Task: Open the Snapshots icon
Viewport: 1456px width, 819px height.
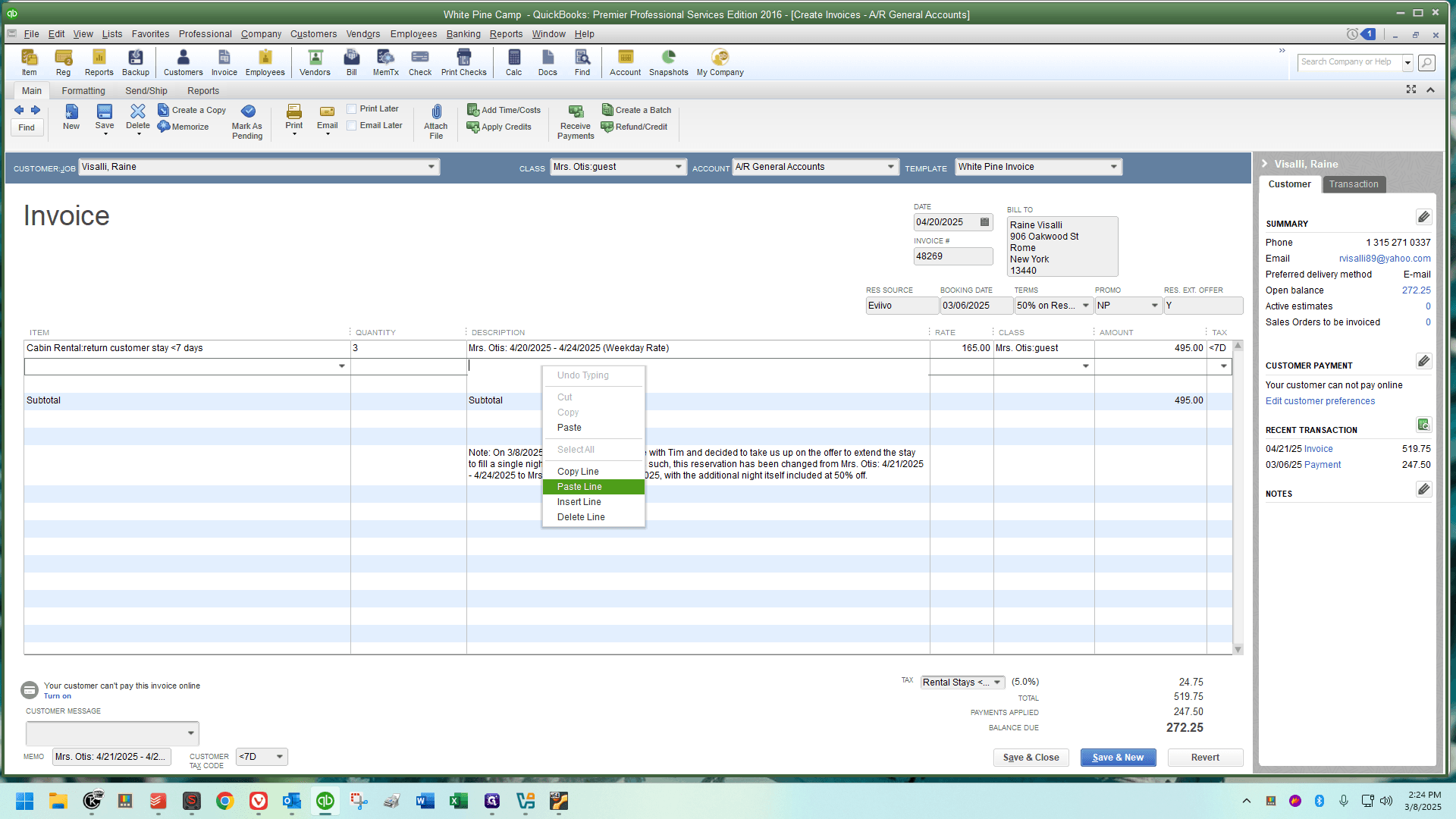Action: click(668, 62)
